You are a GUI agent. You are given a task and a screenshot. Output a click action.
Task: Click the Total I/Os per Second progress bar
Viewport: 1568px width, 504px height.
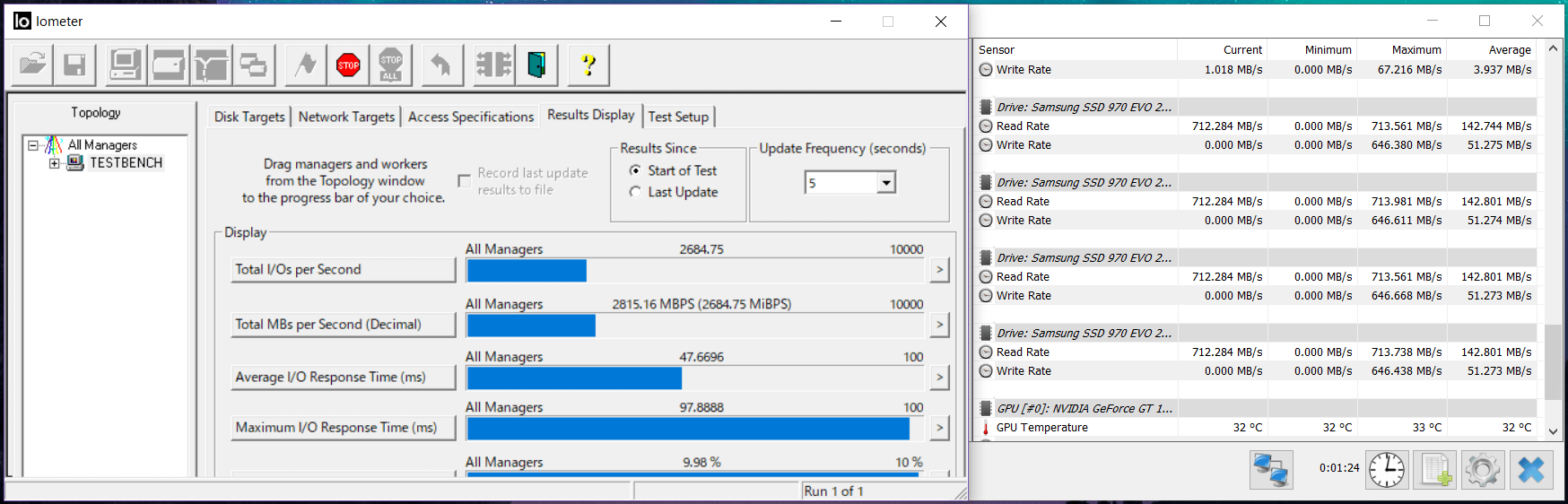(695, 270)
